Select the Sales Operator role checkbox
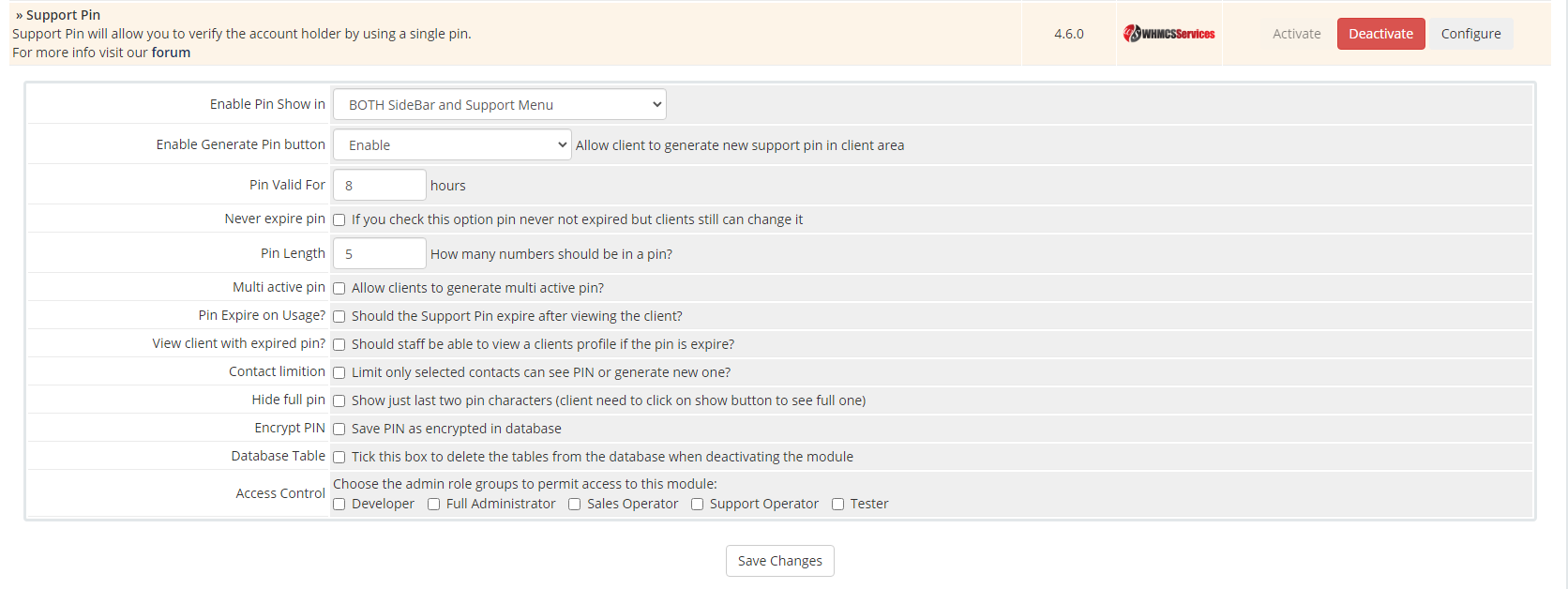This screenshot has width=1568, height=589. 575,505
